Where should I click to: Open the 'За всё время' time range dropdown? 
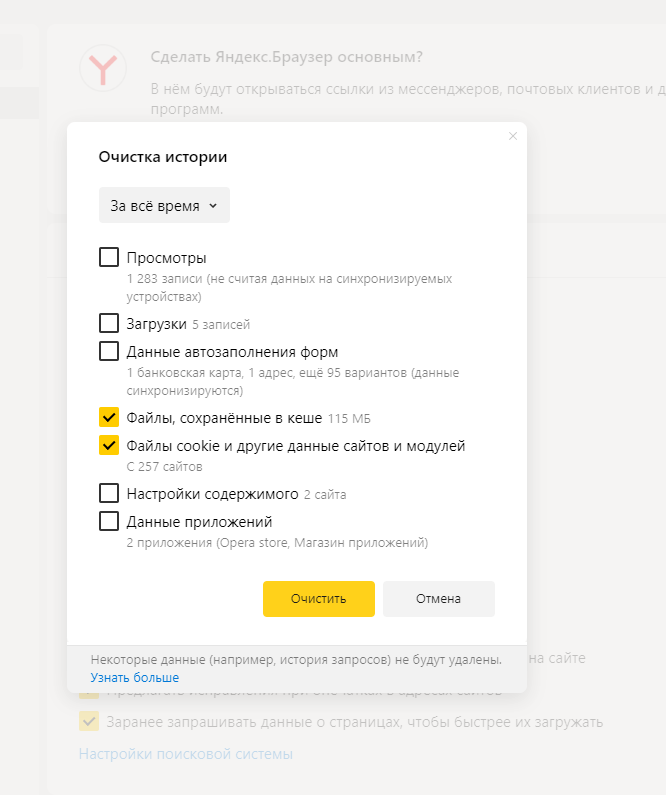(164, 205)
